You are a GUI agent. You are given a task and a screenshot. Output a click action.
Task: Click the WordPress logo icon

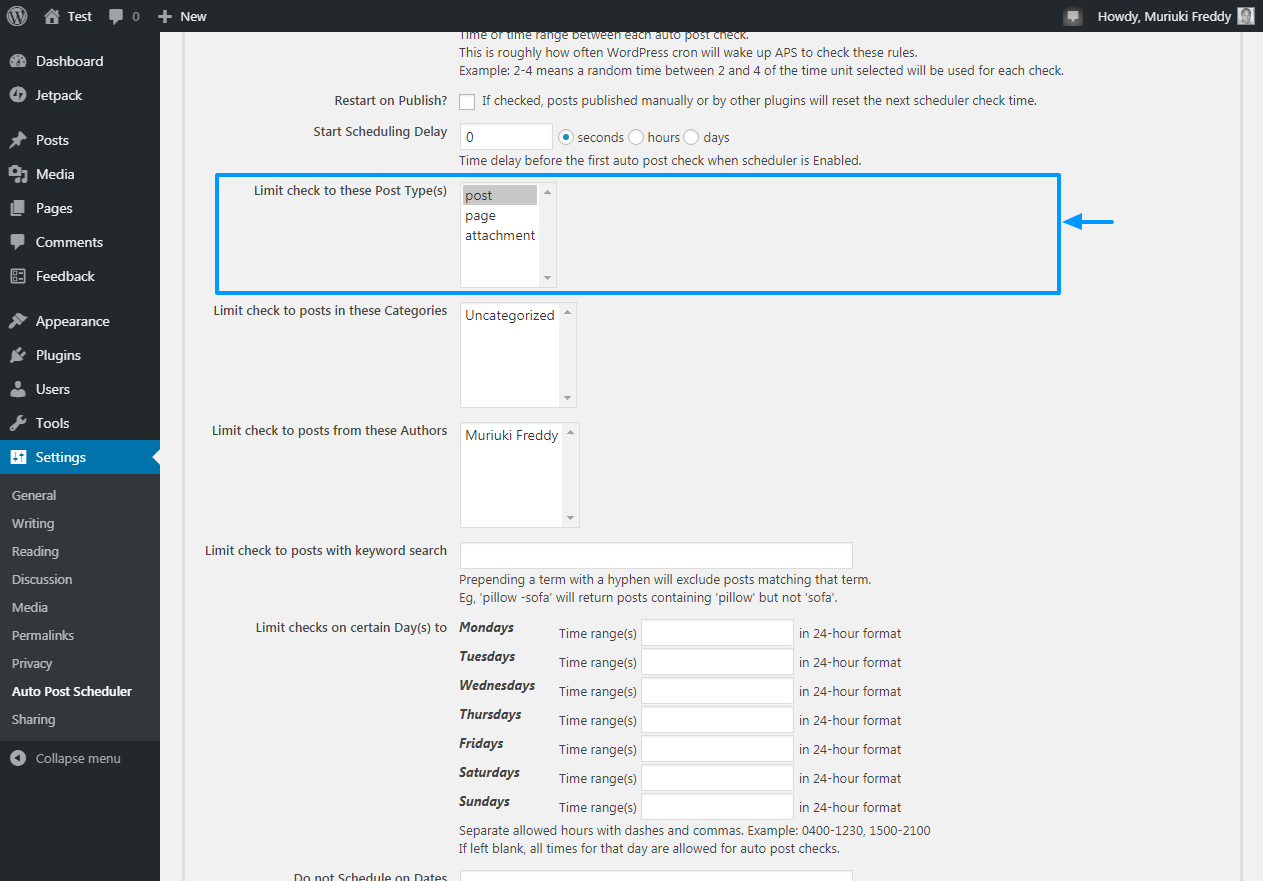[17, 16]
